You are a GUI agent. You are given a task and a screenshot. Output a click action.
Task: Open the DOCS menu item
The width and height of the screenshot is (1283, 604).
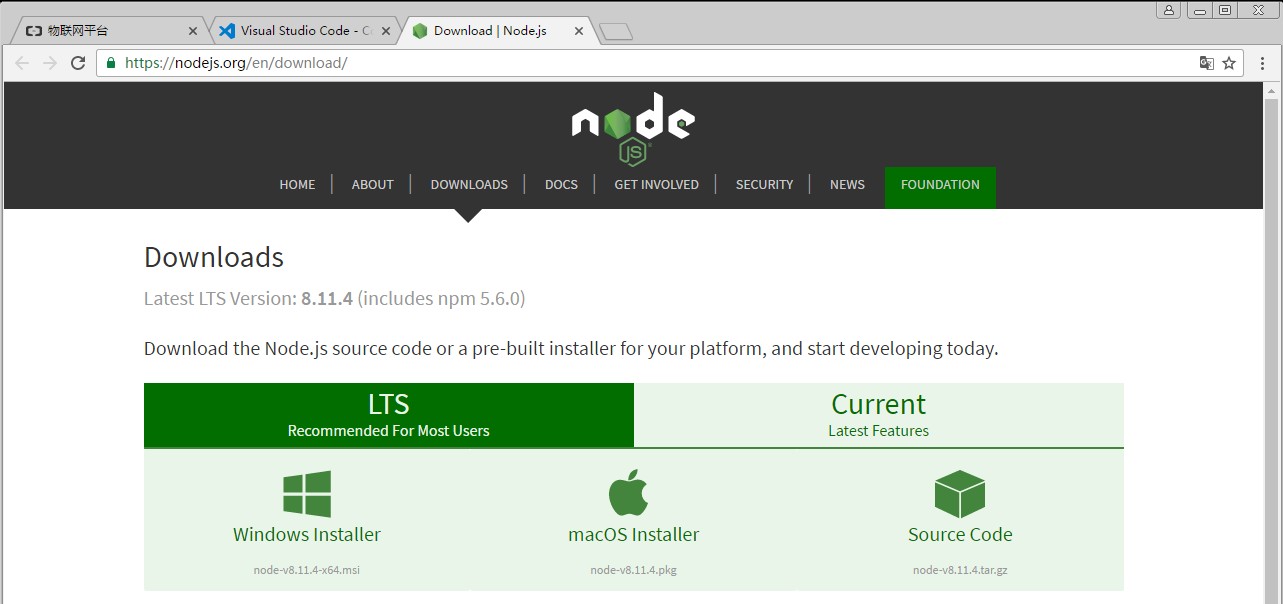click(x=561, y=185)
